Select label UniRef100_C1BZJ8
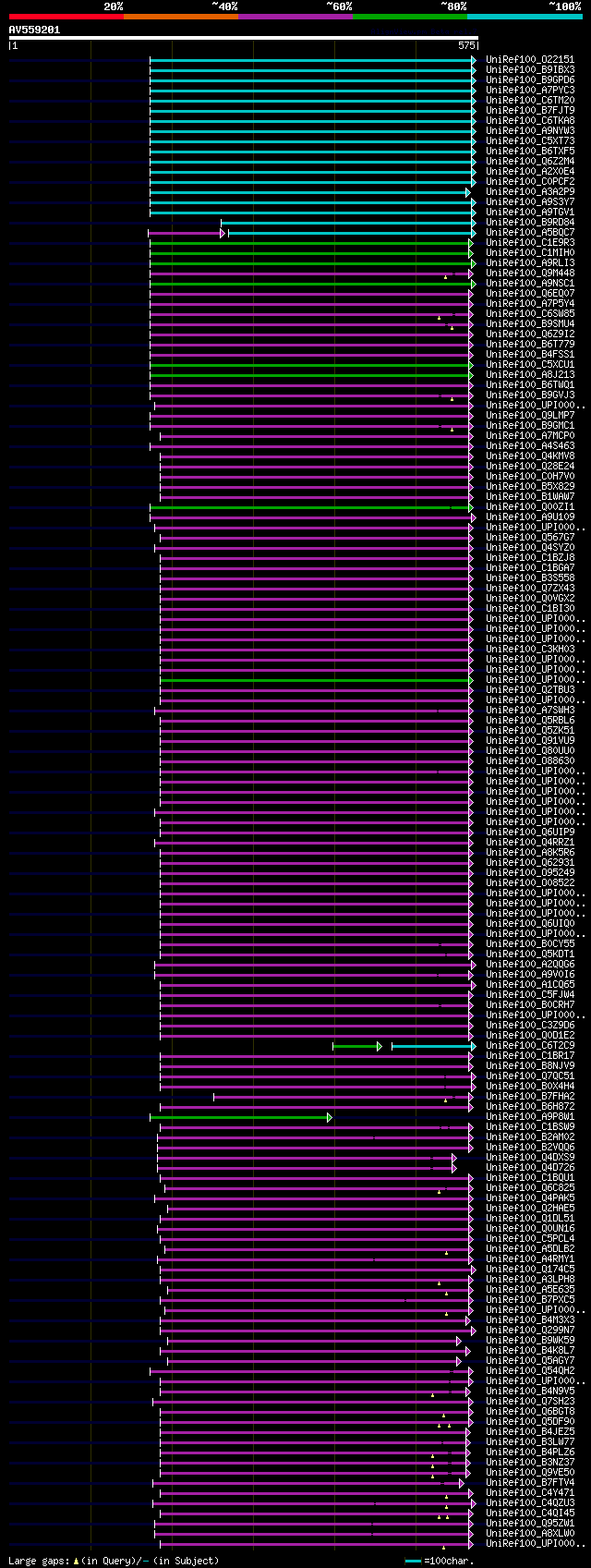The width and height of the screenshot is (591, 1568). [530, 557]
